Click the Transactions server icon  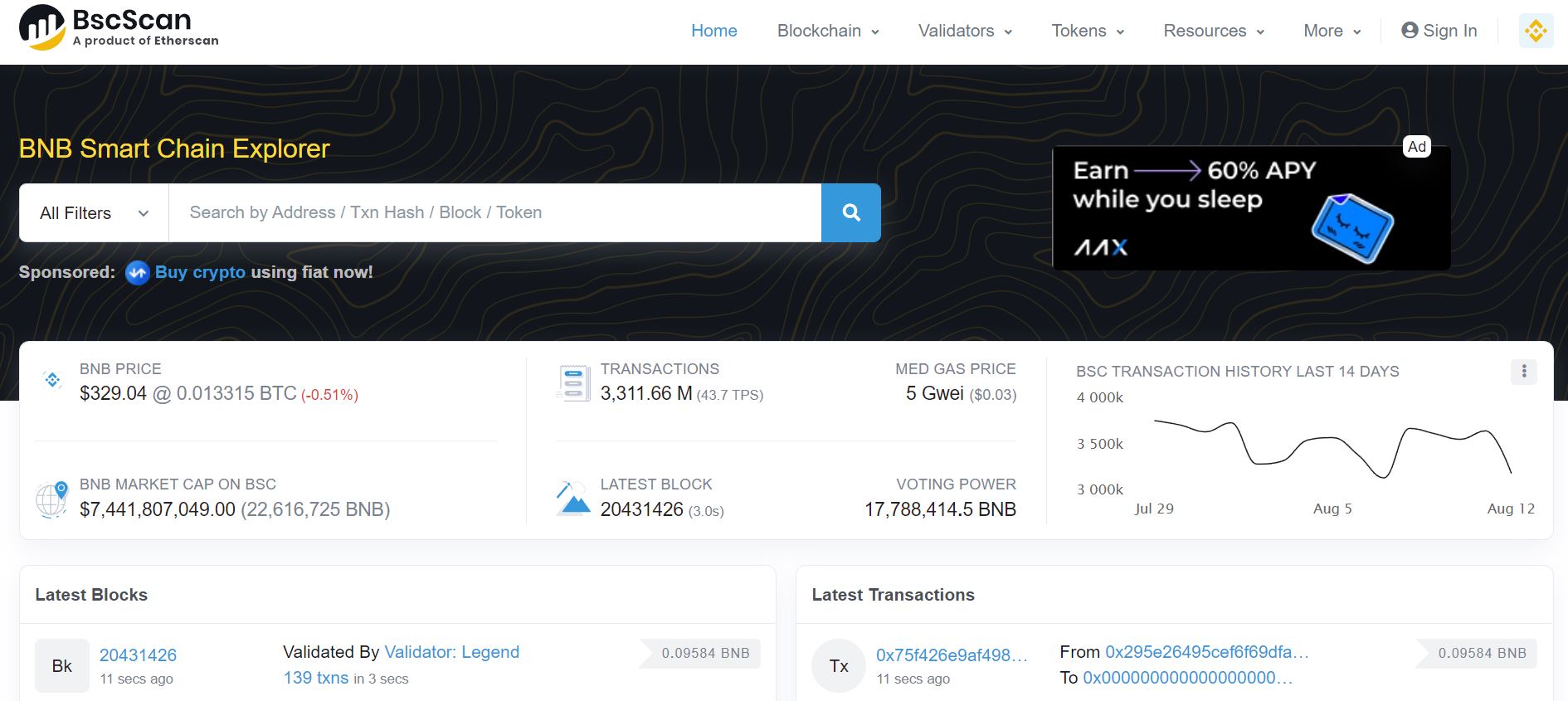click(x=572, y=383)
